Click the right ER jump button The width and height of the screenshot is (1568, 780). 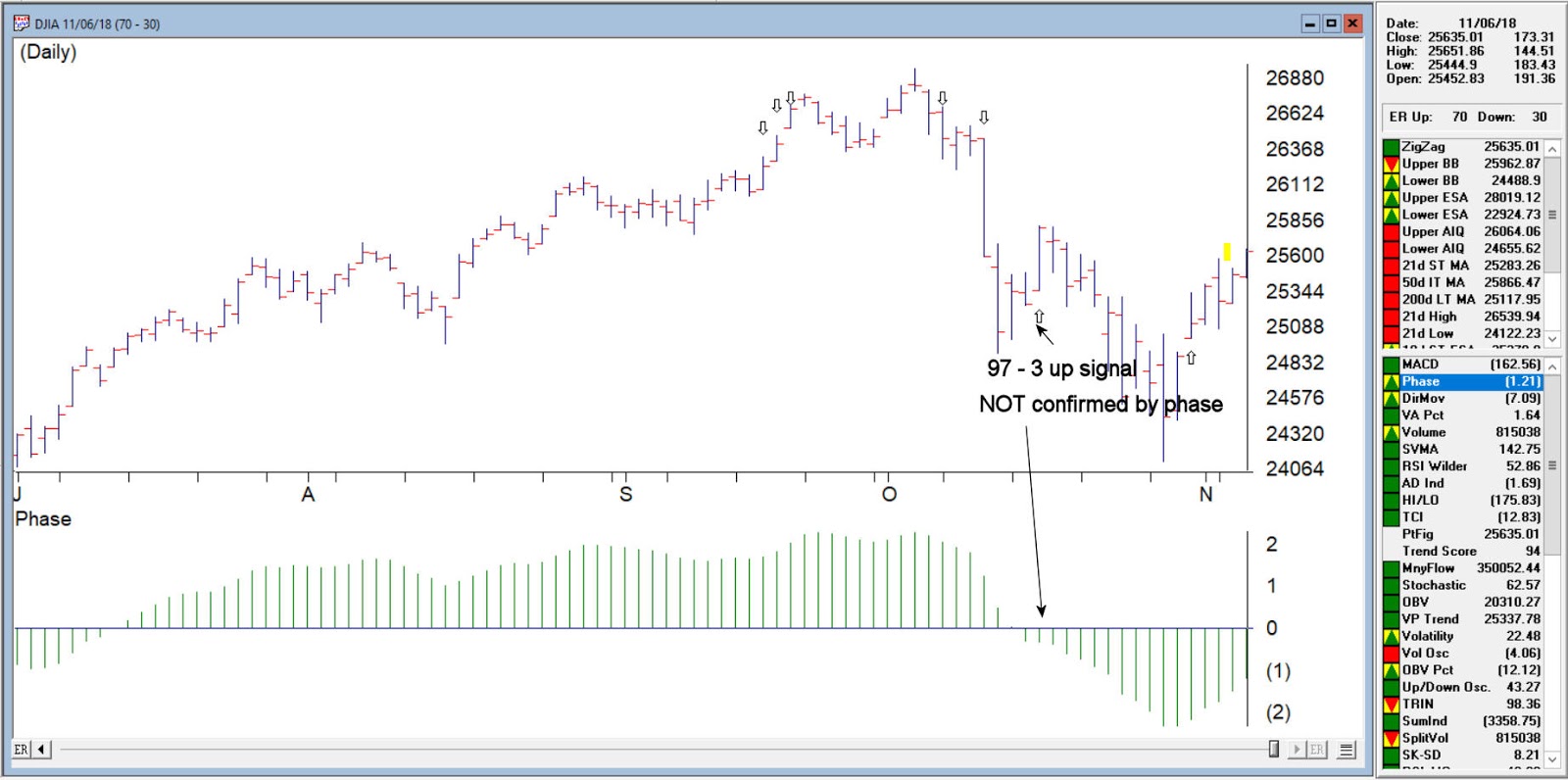click(x=1316, y=750)
